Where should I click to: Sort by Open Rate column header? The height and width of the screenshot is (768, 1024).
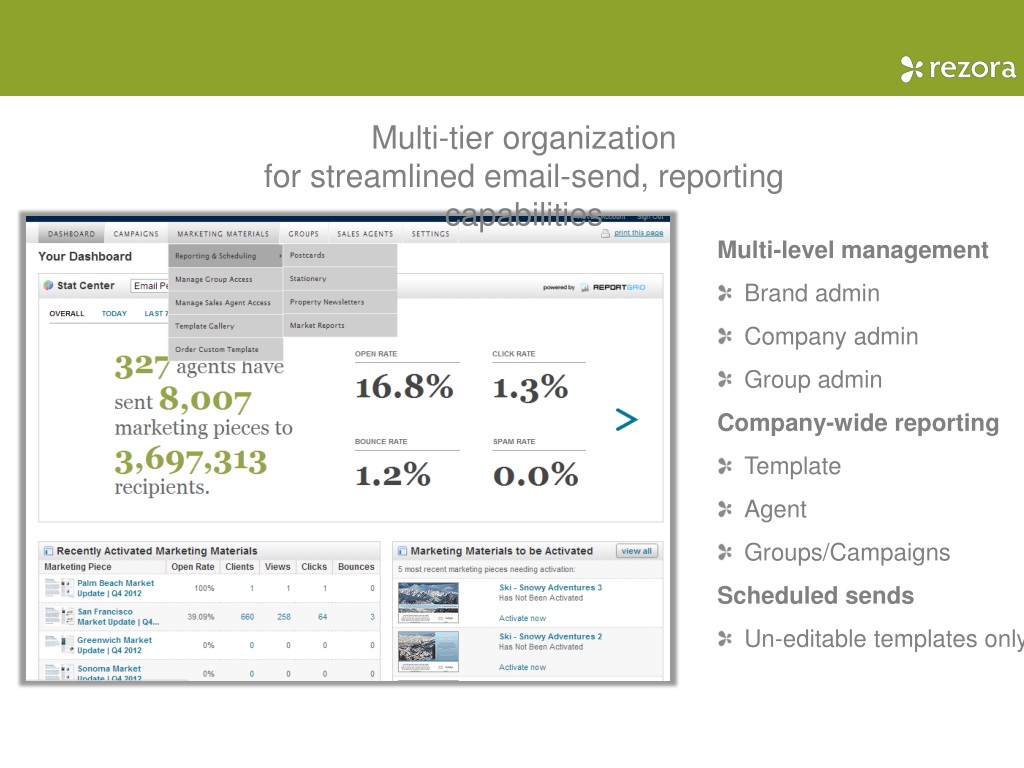coord(193,567)
